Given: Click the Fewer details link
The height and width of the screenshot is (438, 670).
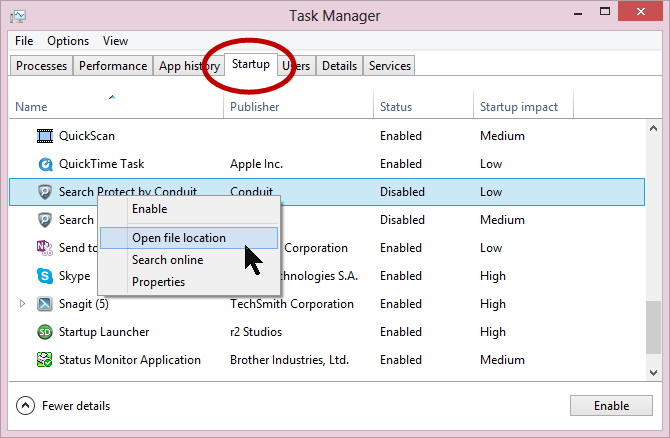Looking at the screenshot, I should pyautogui.click(x=76, y=406).
